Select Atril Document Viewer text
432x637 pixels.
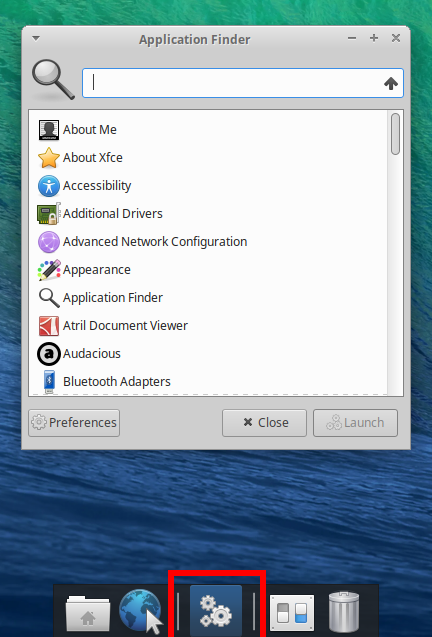(125, 326)
